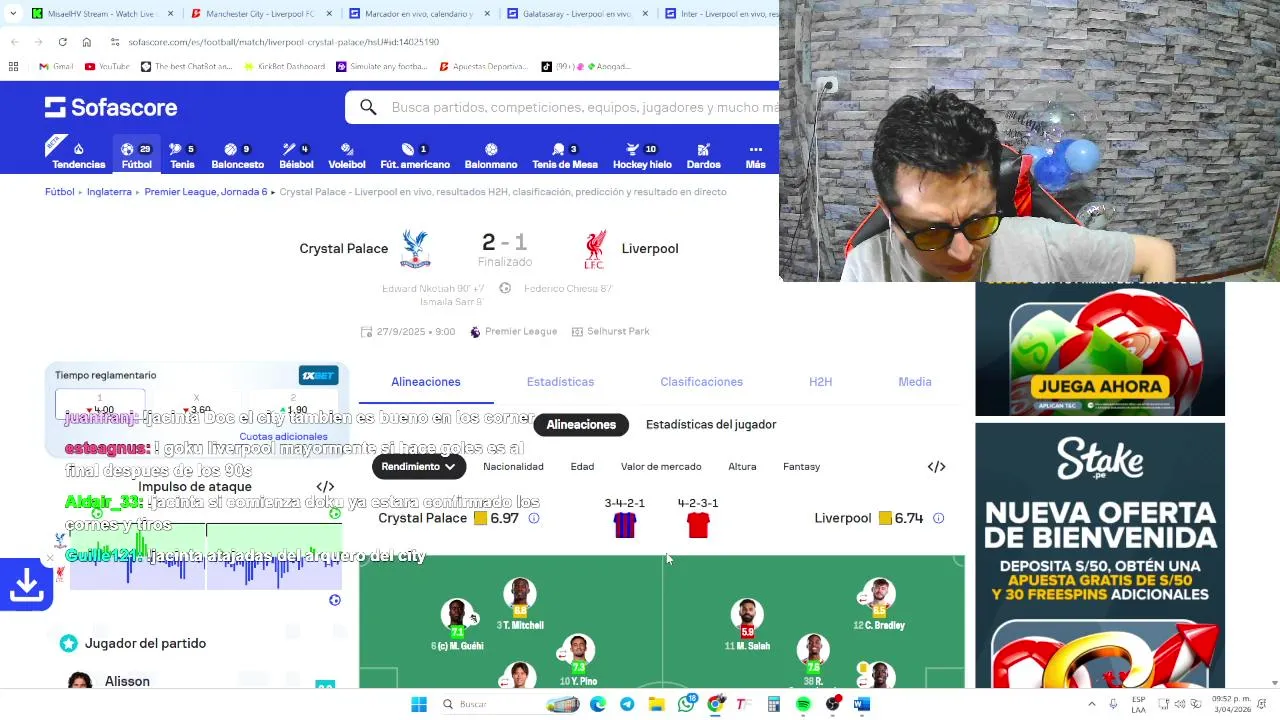Open the Tendencias sports category

[x=78, y=155]
